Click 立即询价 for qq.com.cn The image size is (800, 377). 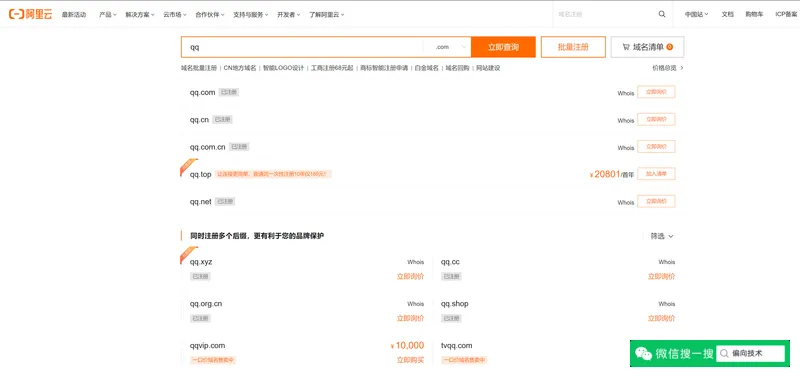click(x=656, y=147)
